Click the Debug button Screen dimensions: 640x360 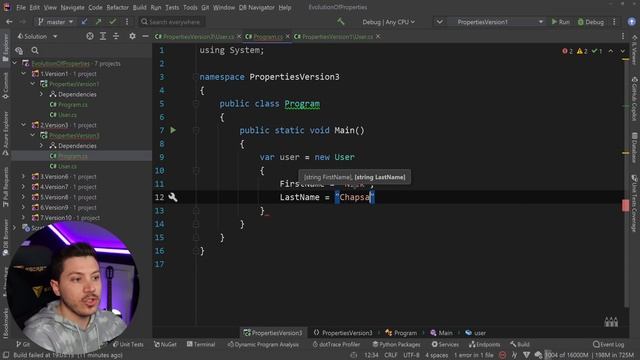pyautogui.click(x=591, y=22)
